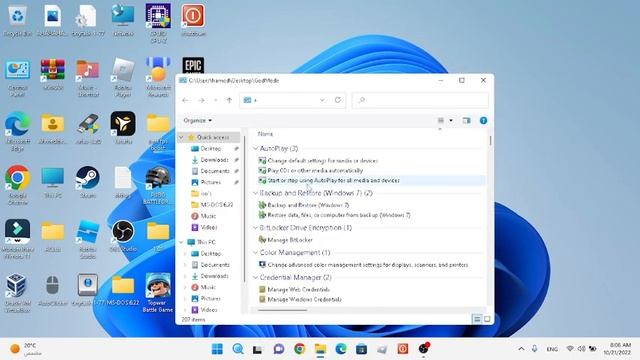Open Search from the taskbar
Viewport: 640px width, 360px height.
(x=238, y=349)
